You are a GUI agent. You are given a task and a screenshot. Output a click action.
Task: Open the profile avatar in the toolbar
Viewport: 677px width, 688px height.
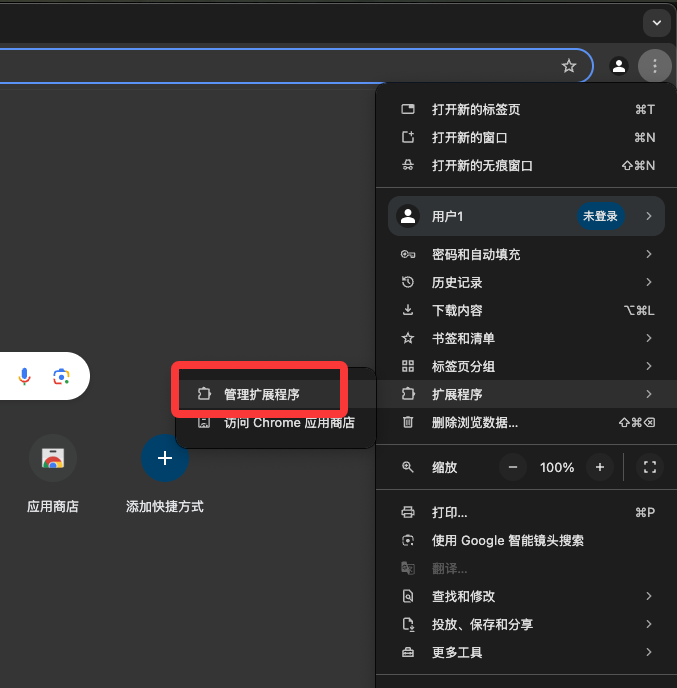[619, 66]
